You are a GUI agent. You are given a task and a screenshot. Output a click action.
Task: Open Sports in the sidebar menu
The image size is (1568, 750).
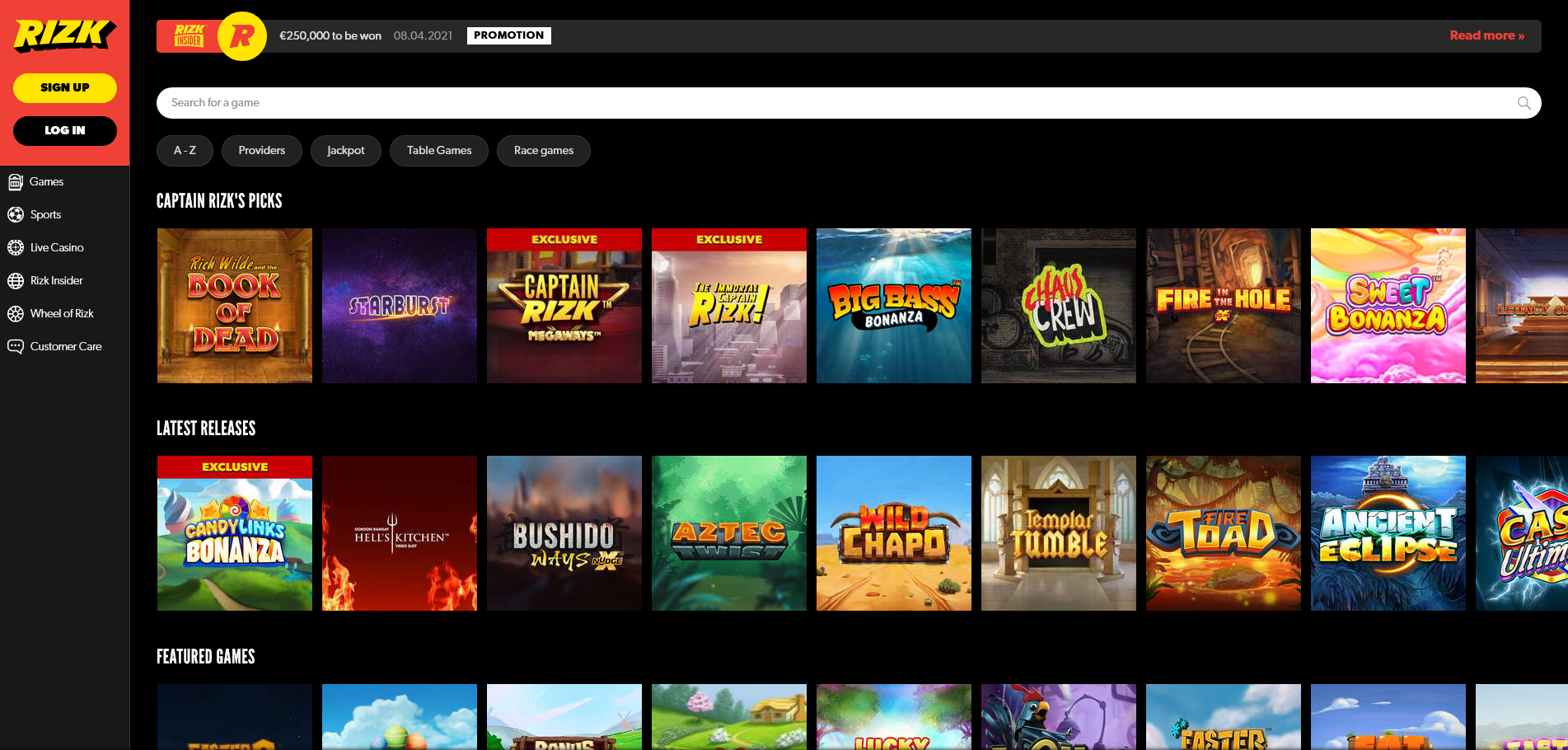point(45,215)
